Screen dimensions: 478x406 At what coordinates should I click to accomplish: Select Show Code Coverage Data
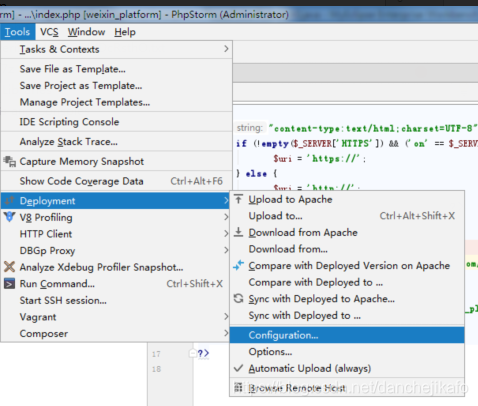(116, 181)
